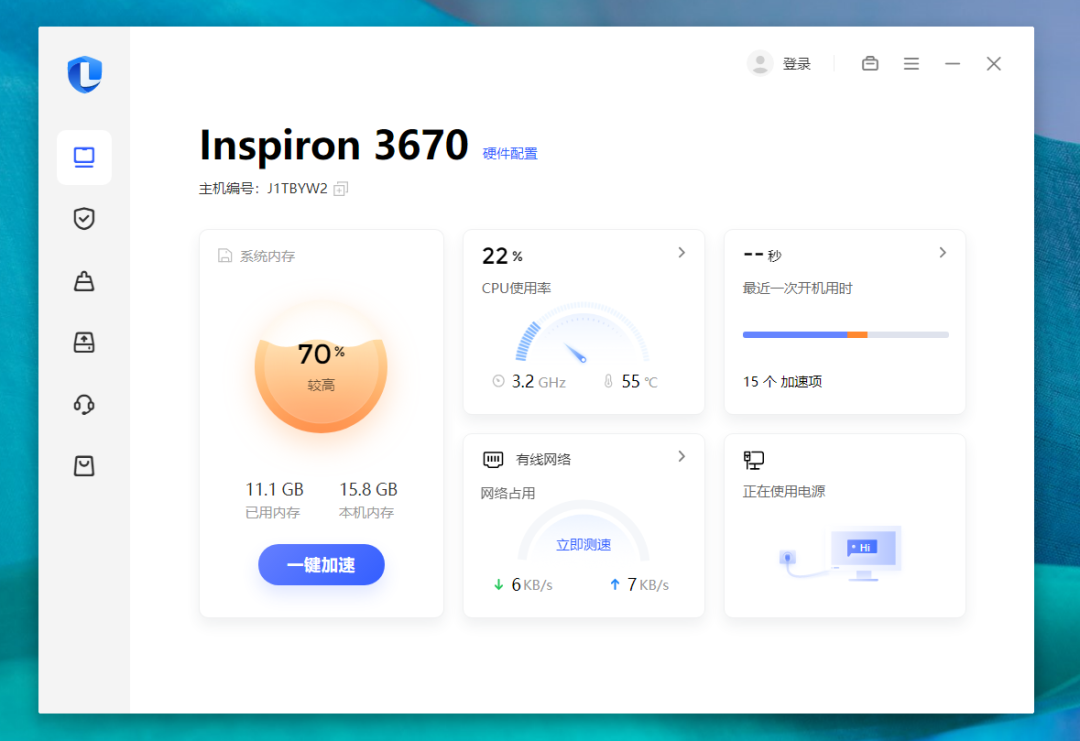Open the app store bag icon
This screenshot has width=1080, height=741.
[x=84, y=466]
